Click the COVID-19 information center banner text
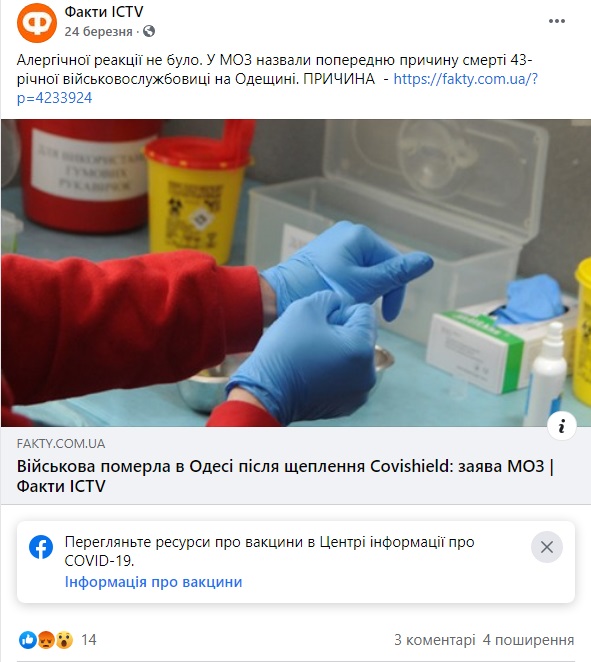 coord(269,551)
